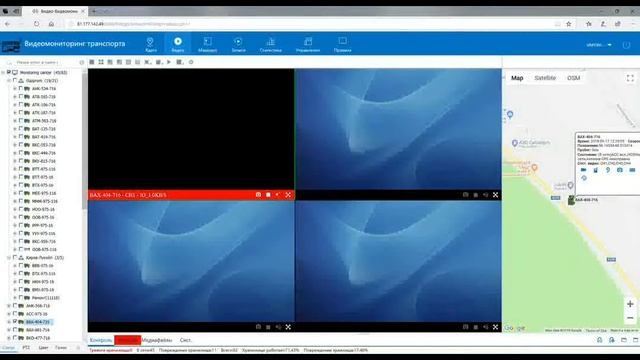The image size is (640, 360).
Task: Click the play icon in video toolbar
Action: click(169, 62)
